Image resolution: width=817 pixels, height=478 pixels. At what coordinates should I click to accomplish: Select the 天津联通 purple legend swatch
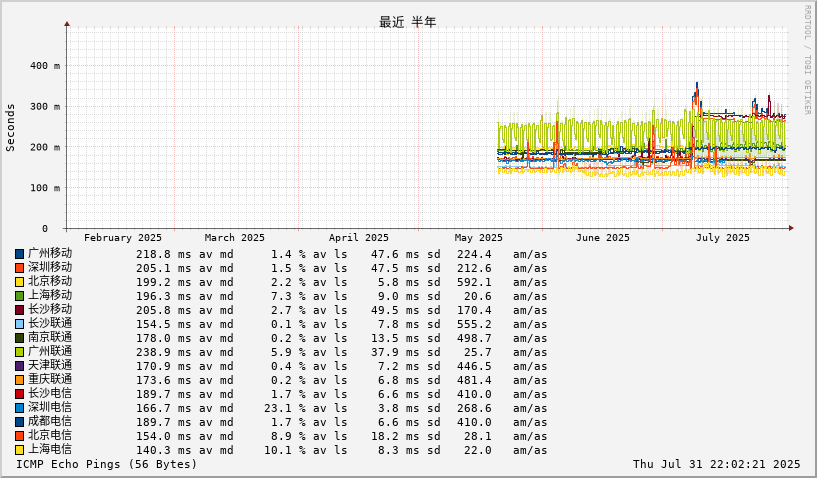click(x=20, y=366)
